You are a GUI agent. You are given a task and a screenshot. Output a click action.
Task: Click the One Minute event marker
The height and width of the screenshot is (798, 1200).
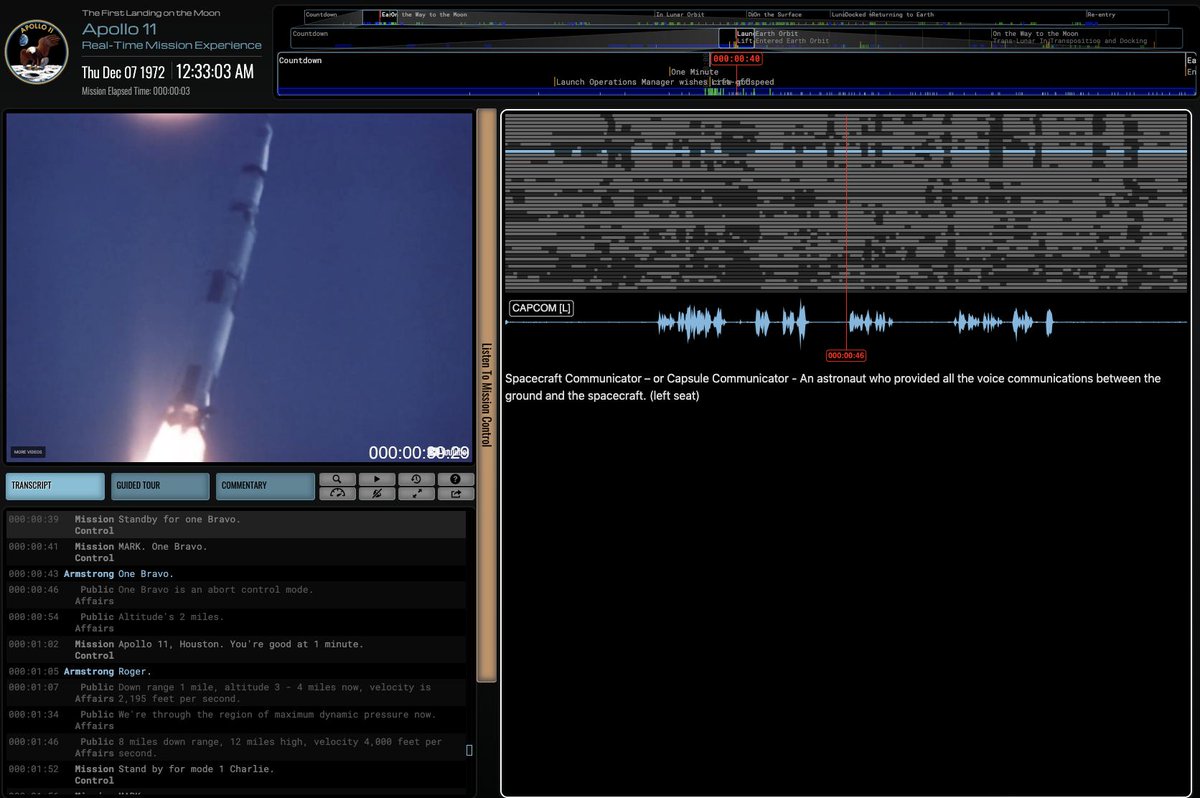click(693, 72)
